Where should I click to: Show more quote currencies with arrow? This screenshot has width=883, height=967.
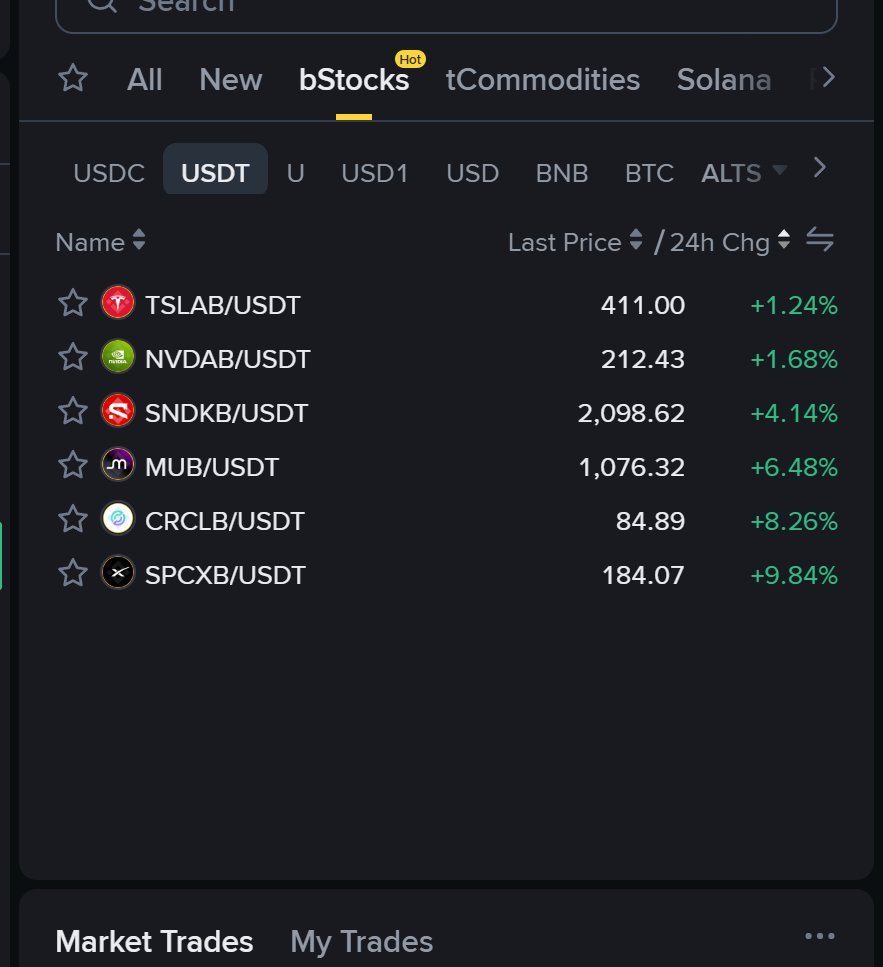[819, 168]
